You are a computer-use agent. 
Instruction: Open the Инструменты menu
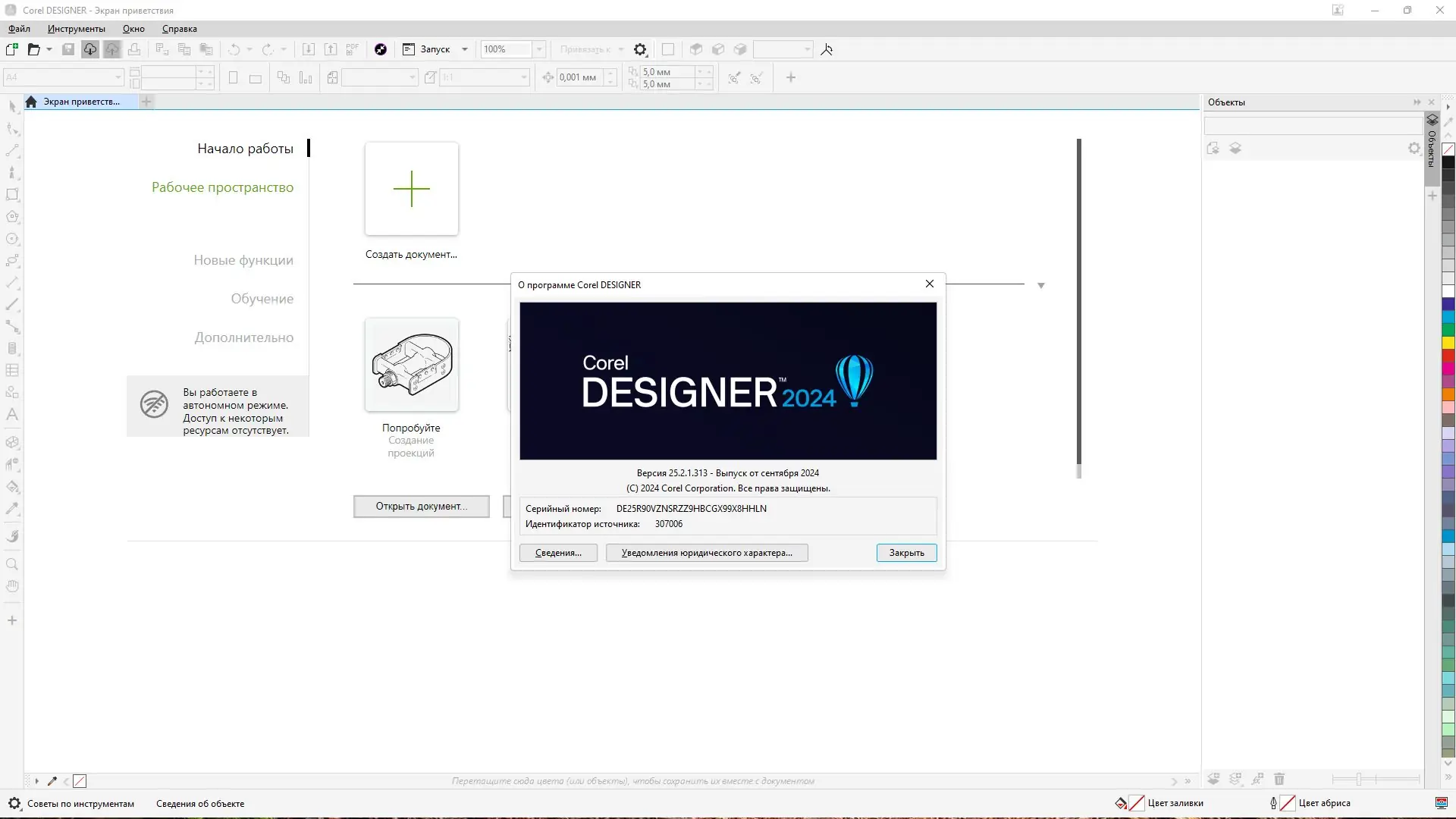coord(76,29)
